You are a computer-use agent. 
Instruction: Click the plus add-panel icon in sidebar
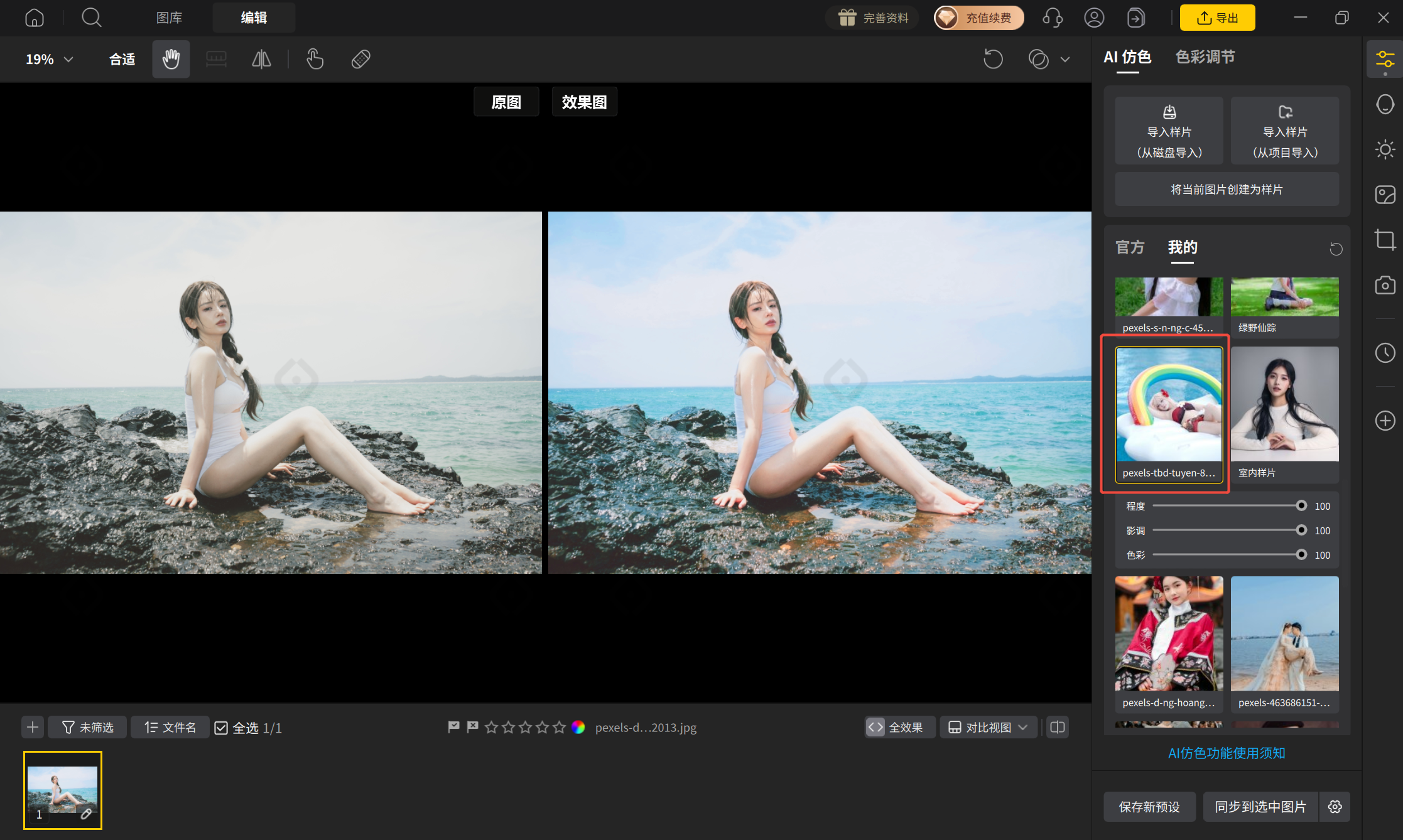click(x=1385, y=421)
